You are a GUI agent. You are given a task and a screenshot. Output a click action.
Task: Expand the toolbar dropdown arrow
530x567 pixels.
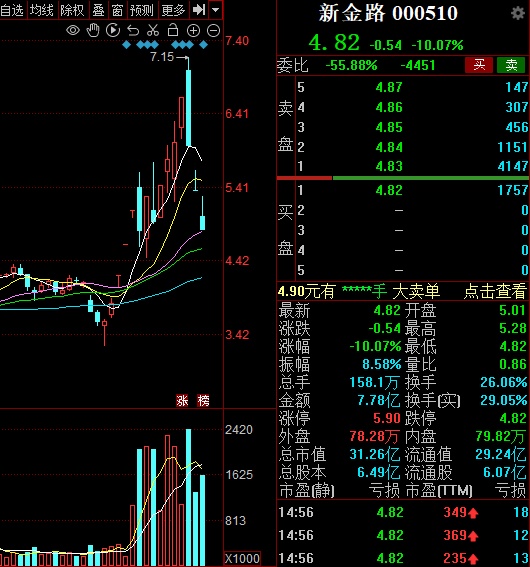[215, 10]
